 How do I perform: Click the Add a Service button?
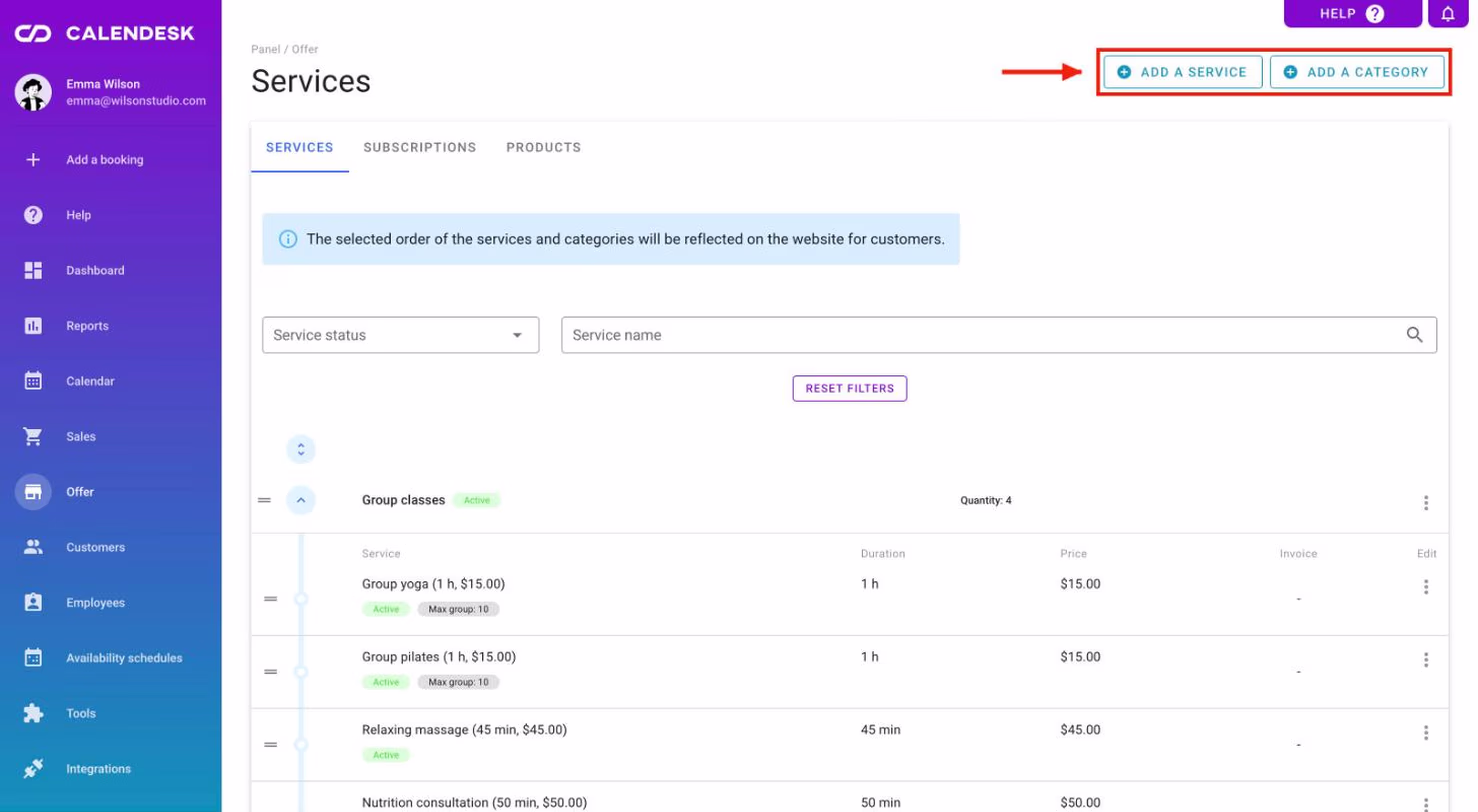click(x=1183, y=72)
